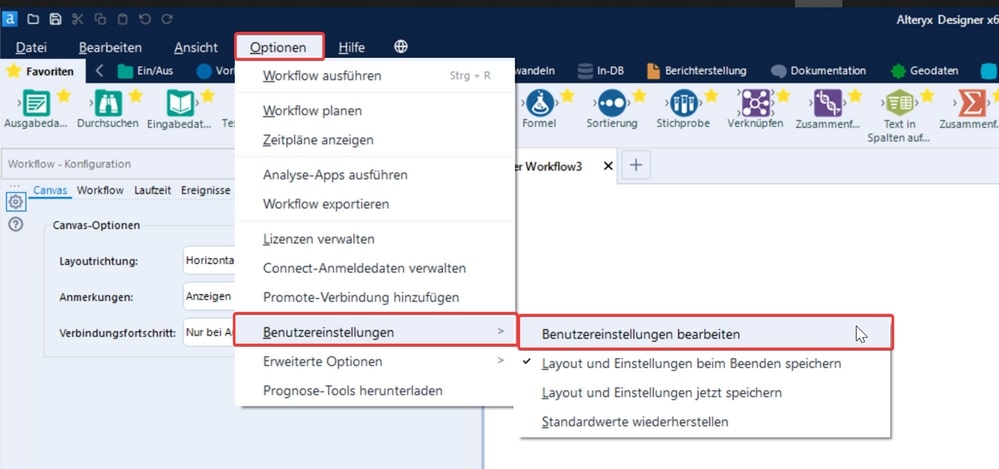Toggle the star on the Sortierung tool

639,95
